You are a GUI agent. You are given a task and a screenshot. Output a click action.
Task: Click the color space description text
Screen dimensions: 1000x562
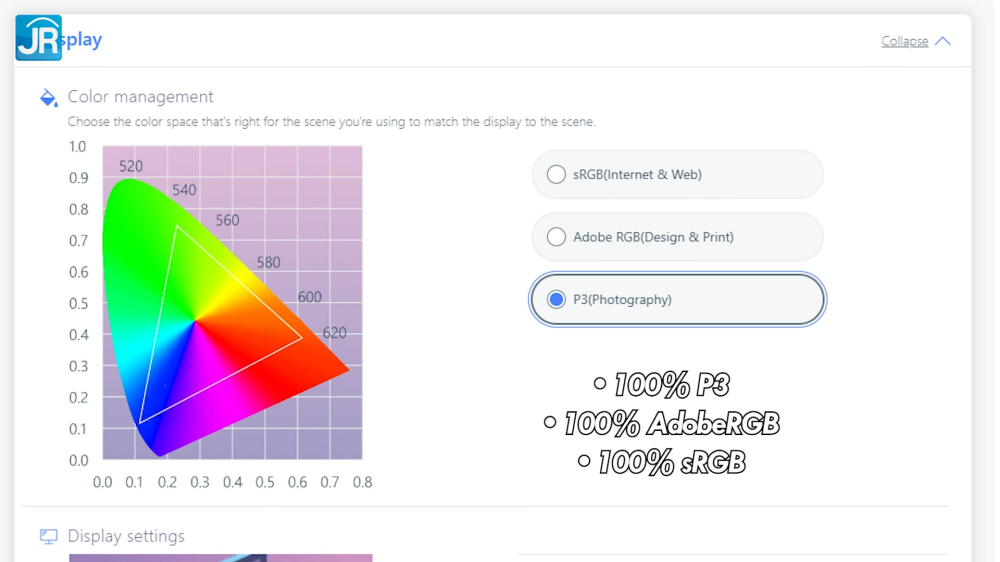click(331, 122)
